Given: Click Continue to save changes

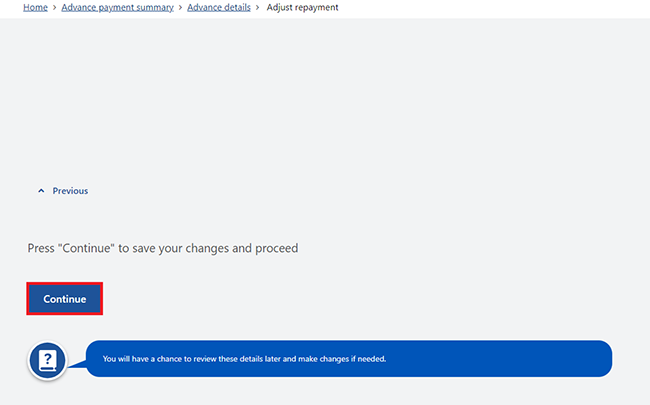Looking at the screenshot, I should (65, 299).
